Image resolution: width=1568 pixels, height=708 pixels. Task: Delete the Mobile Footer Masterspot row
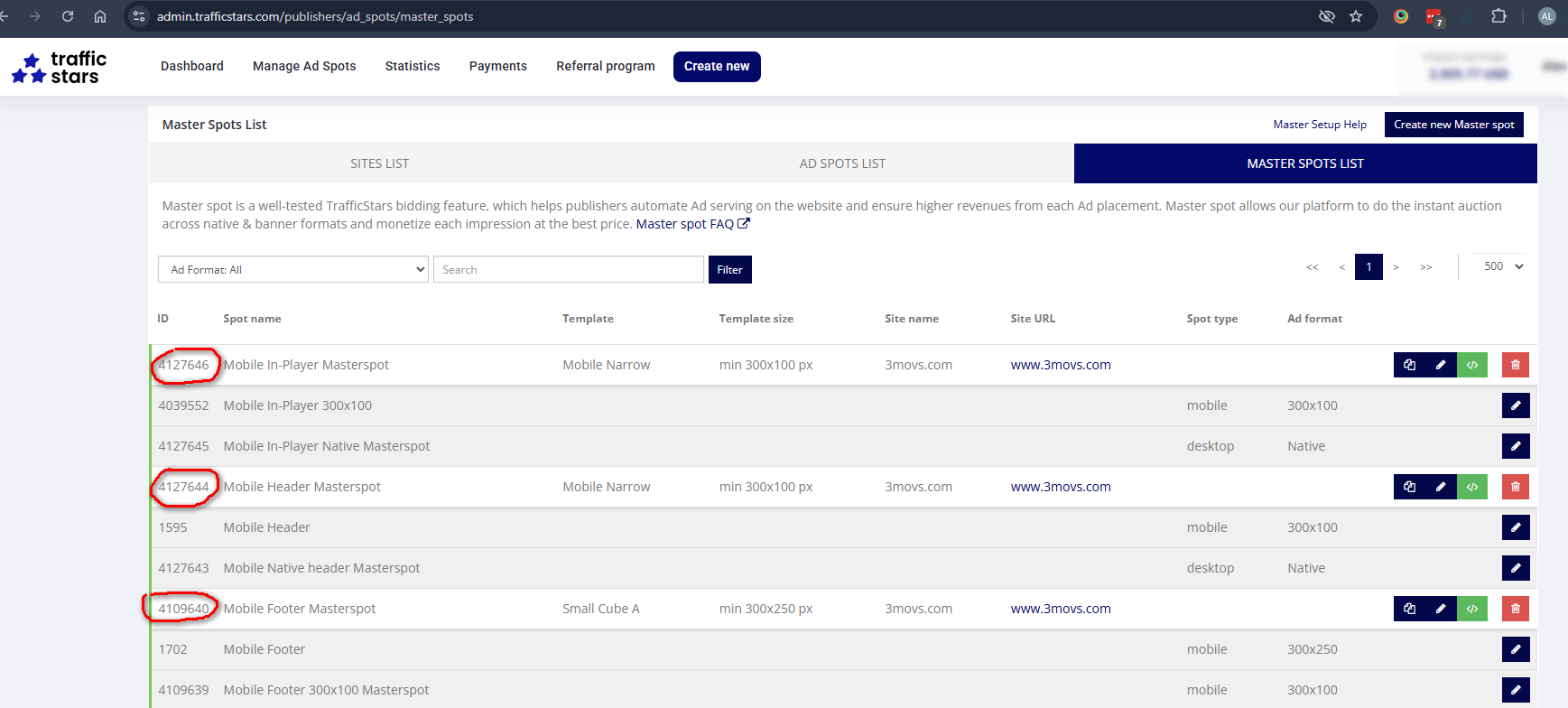1516,609
